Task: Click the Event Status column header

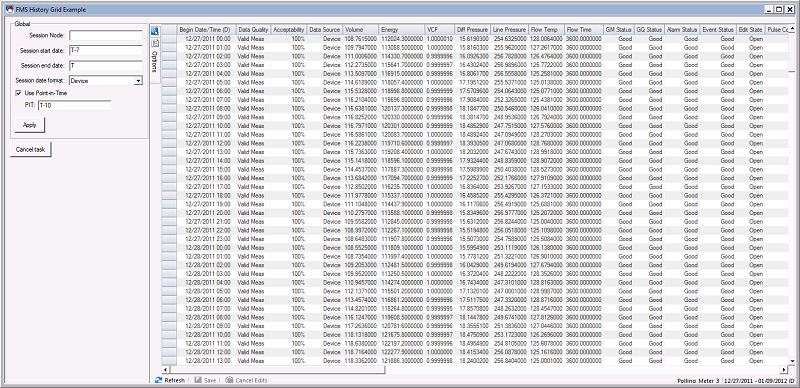Action: [x=718, y=30]
